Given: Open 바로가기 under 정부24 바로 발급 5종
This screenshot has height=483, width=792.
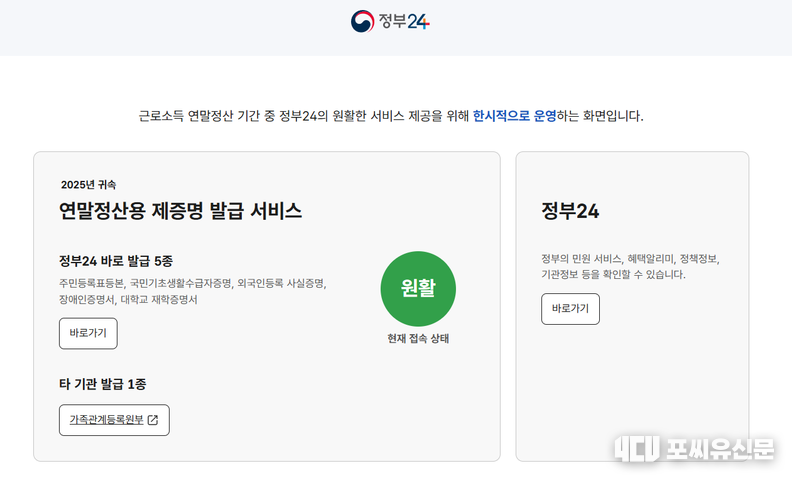Looking at the screenshot, I should pyautogui.click(x=88, y=333).
